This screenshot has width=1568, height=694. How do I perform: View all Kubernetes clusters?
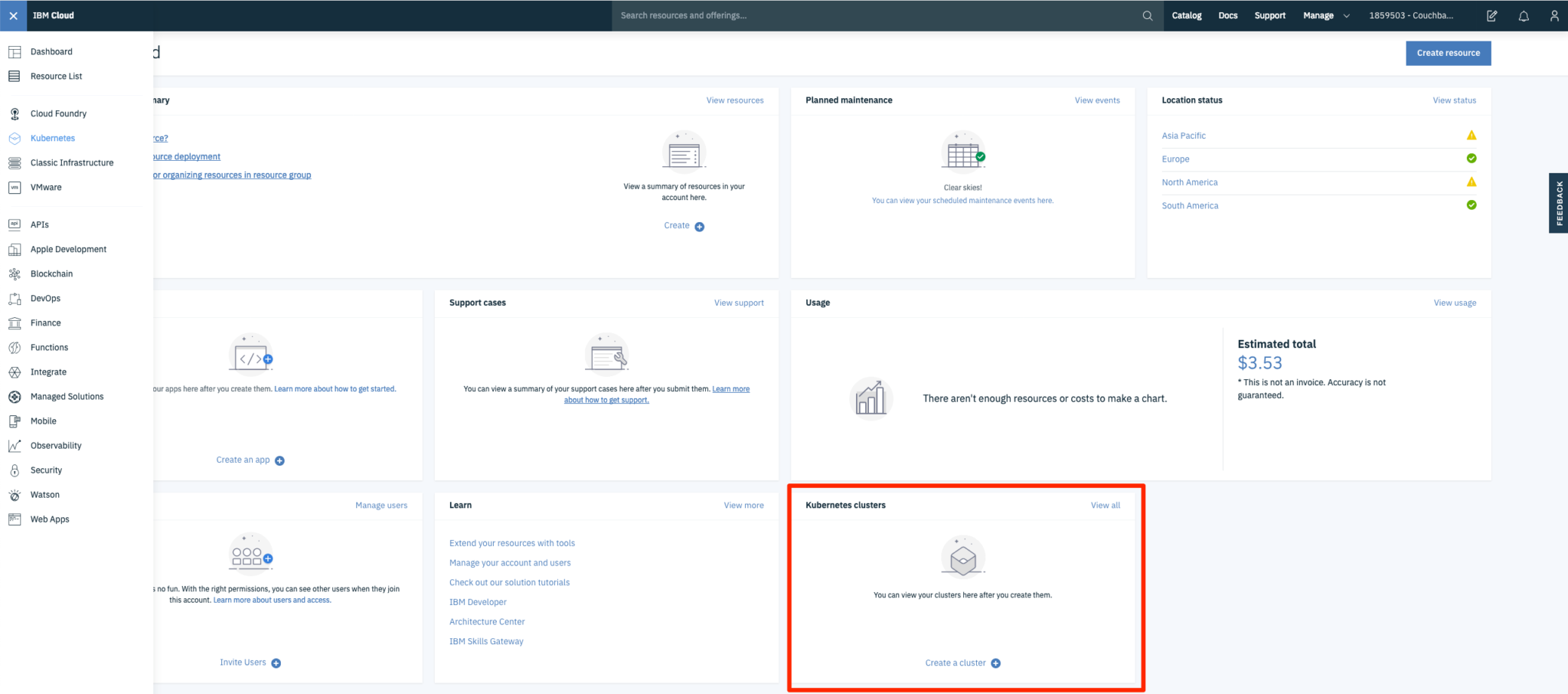pos(1105,505)
